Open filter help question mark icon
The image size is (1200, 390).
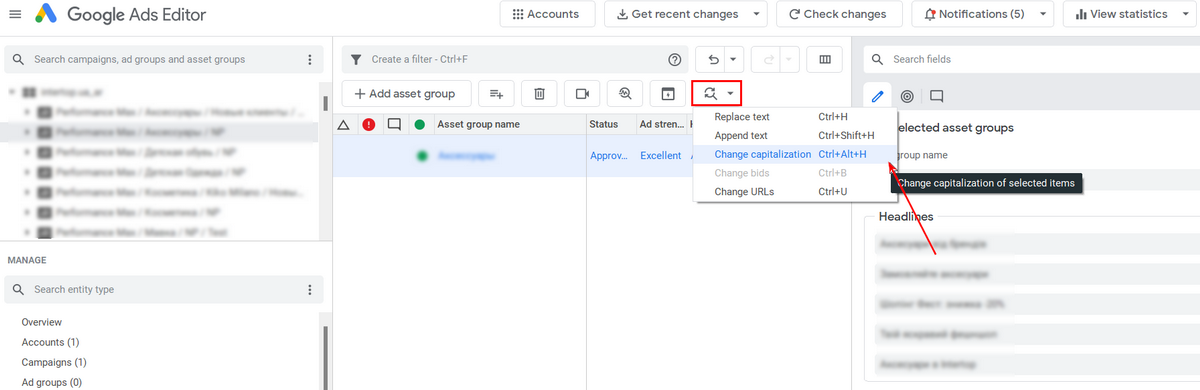click(x=674, y=60)
